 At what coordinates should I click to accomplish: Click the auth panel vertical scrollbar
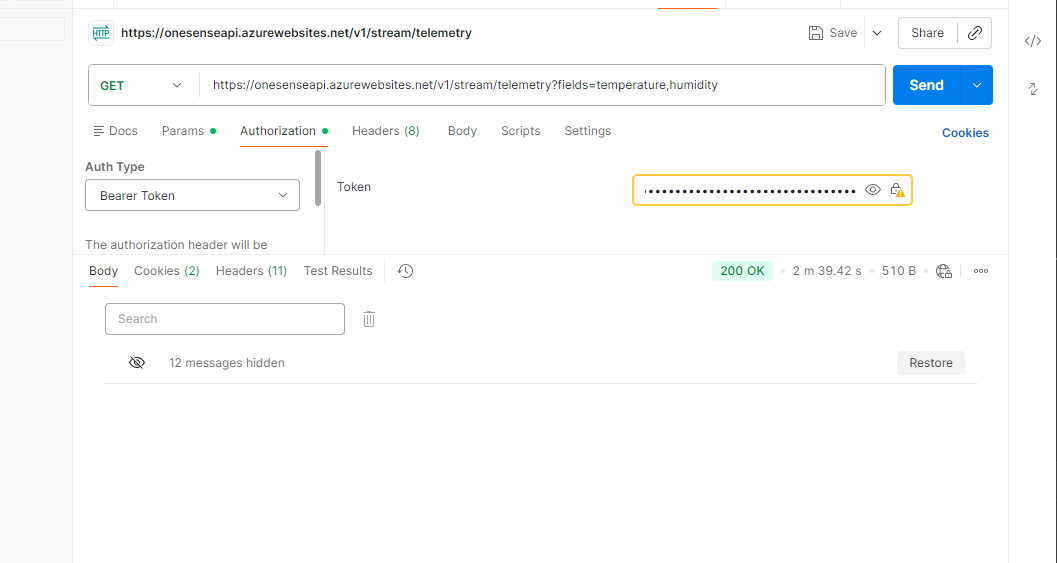(318, 178)
